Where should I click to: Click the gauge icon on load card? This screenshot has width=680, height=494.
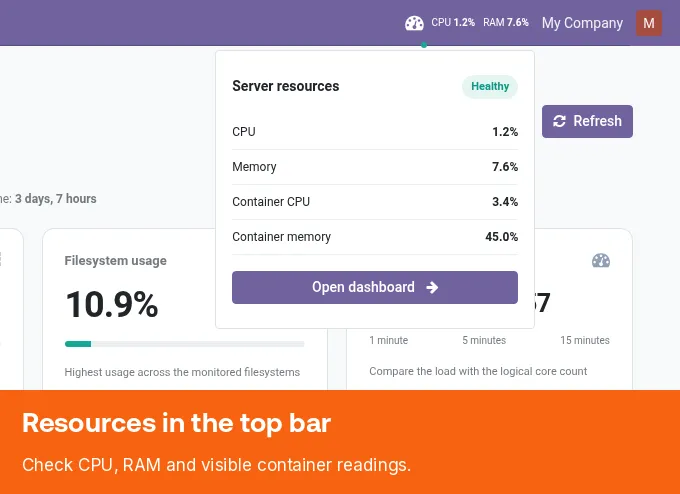click(601, 261)
